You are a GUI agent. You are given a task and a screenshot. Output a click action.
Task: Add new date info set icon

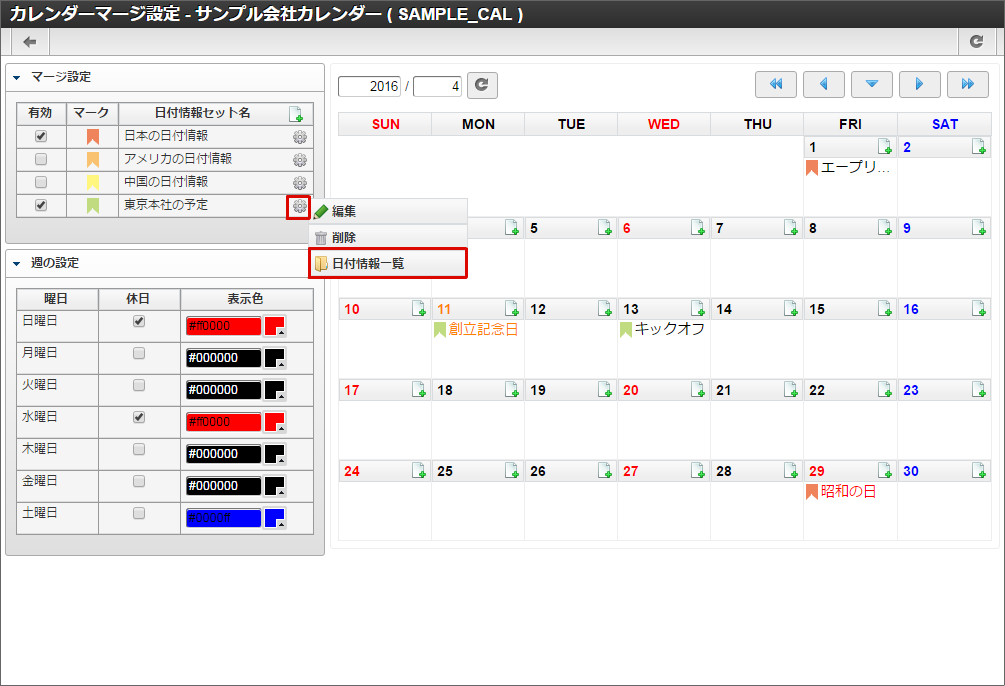(x=295, y=114)
